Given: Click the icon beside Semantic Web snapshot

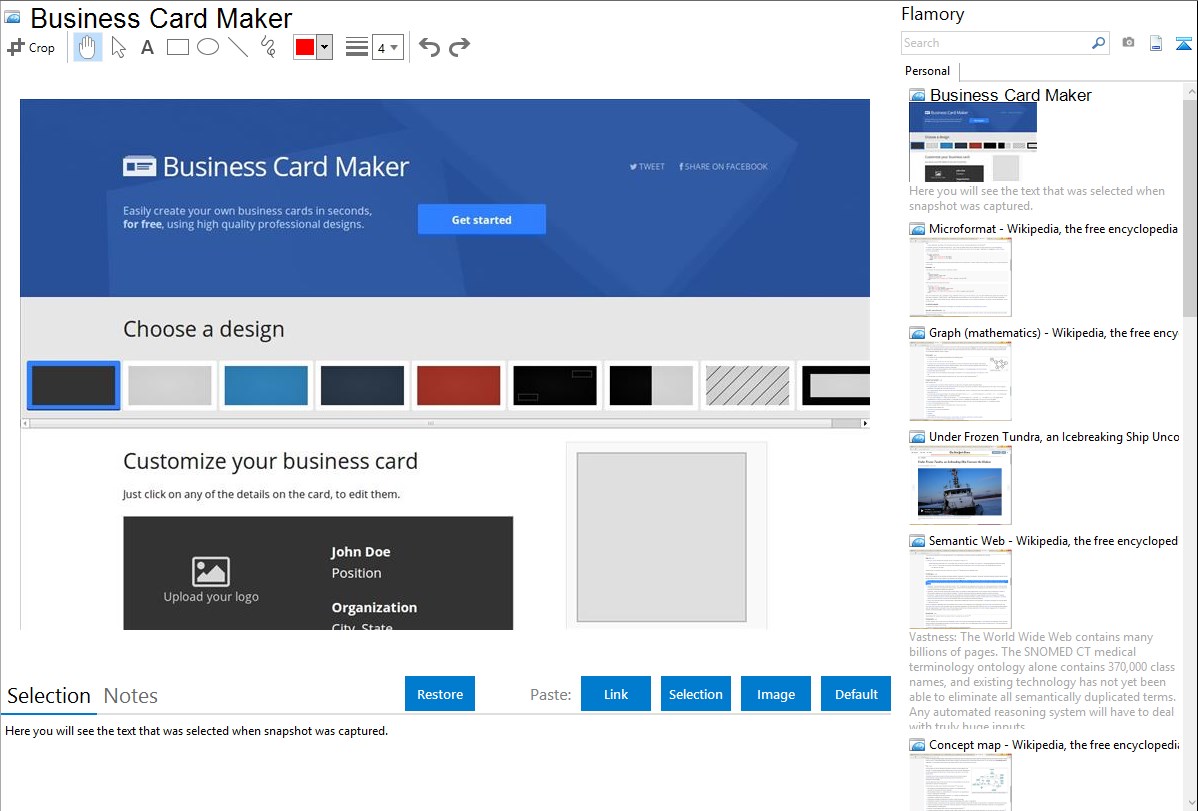Looking at the screenshot, I should 918,541.
